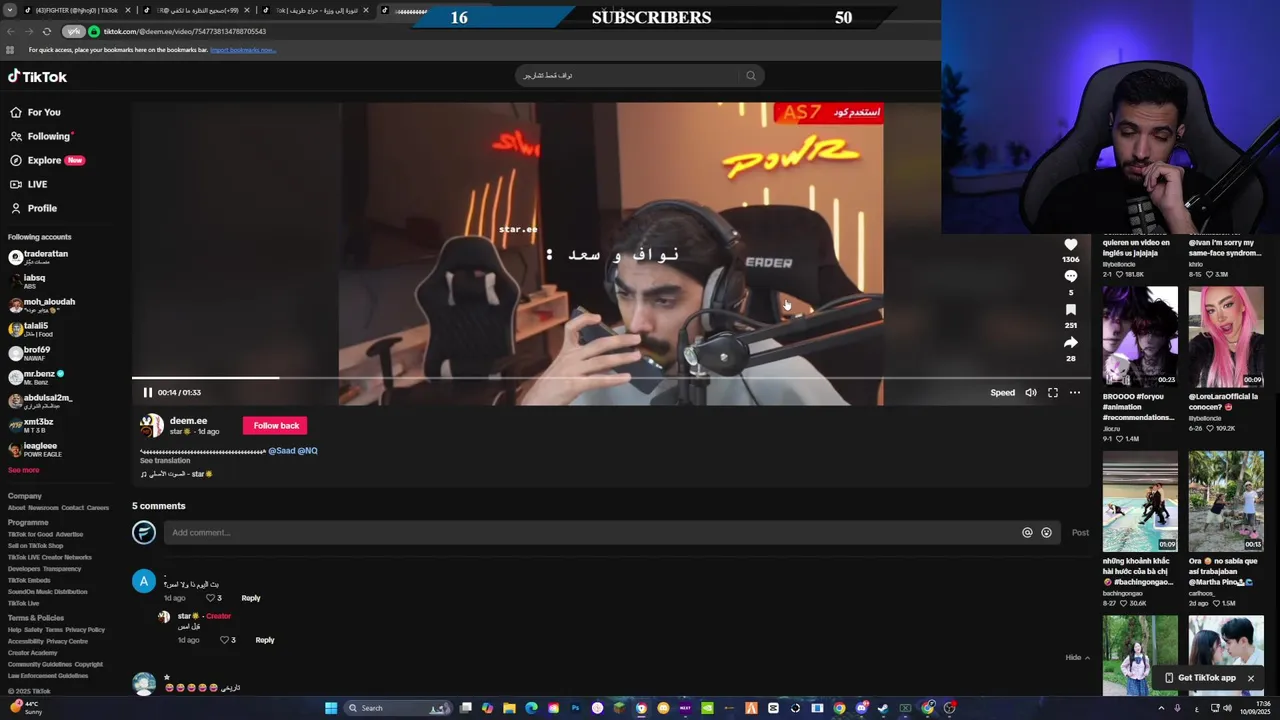Screen dimensions: 1280x720
Task: Click the Get TikTok app button
Action: (1200, 678)
